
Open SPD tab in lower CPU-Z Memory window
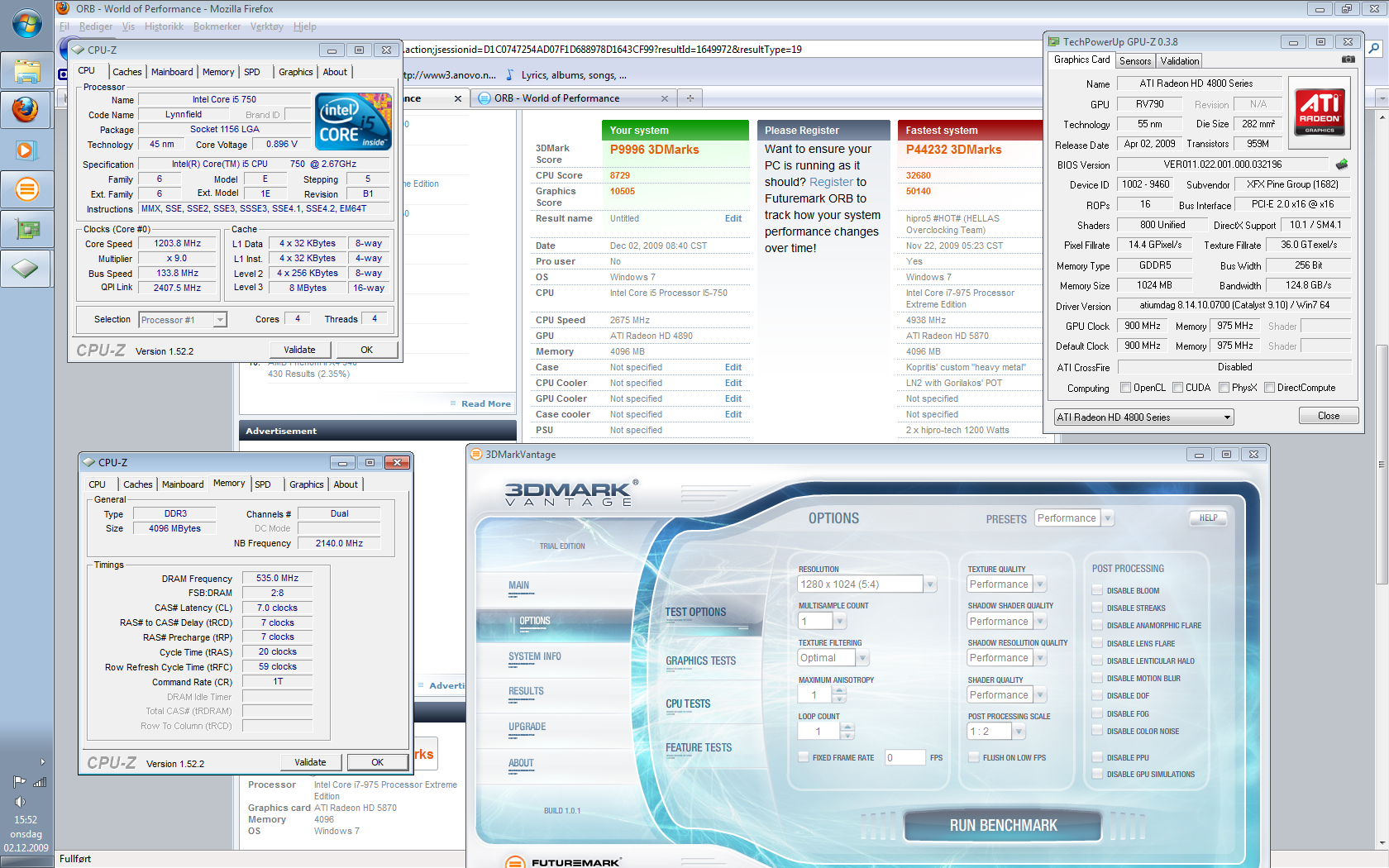coord(263,484)
